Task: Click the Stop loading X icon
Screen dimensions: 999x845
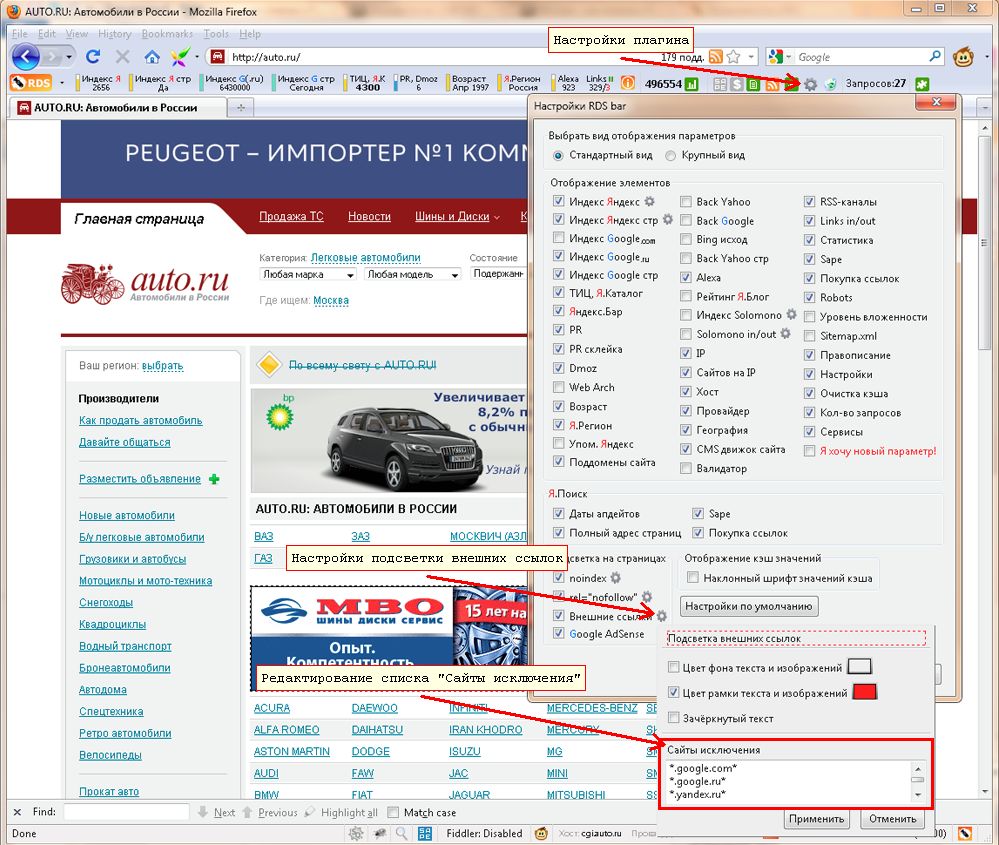Action: tap(122, 57)
